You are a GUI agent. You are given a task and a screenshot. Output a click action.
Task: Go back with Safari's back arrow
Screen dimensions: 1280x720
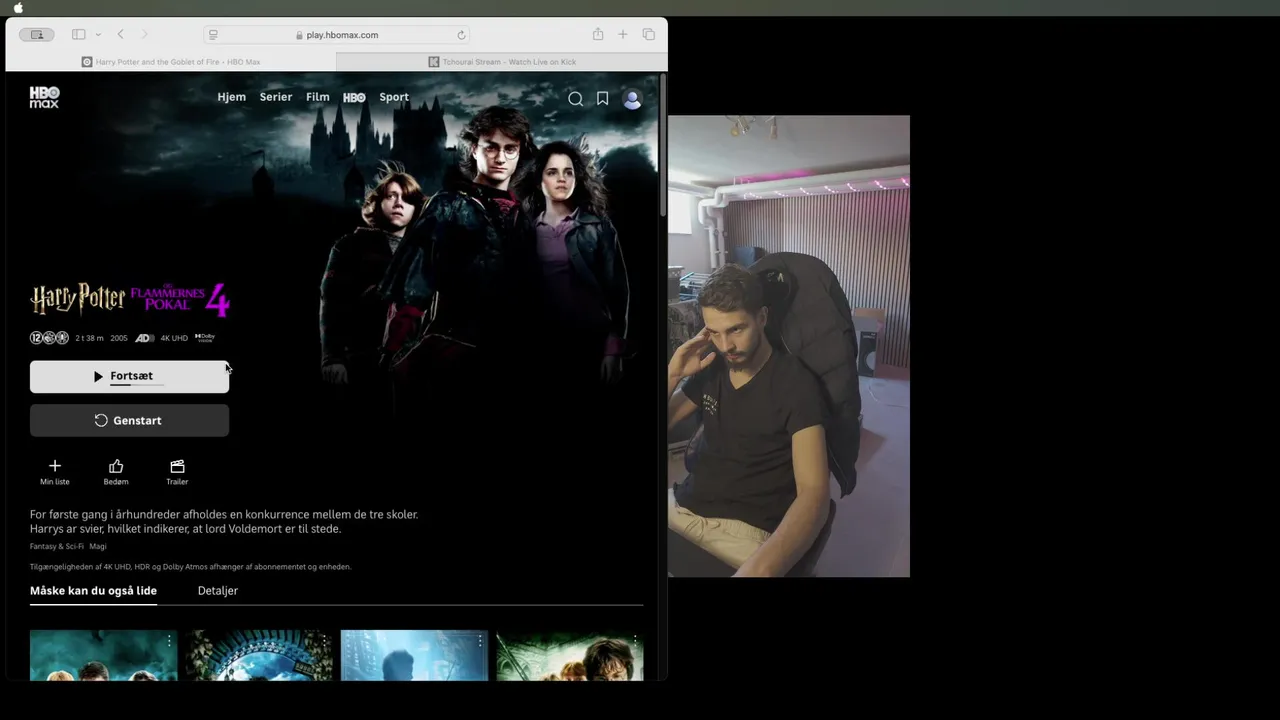[x=121, y=34]
